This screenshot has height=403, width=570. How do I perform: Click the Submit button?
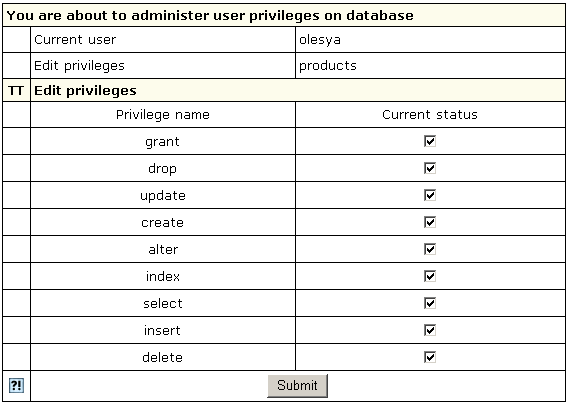point(297,386)
